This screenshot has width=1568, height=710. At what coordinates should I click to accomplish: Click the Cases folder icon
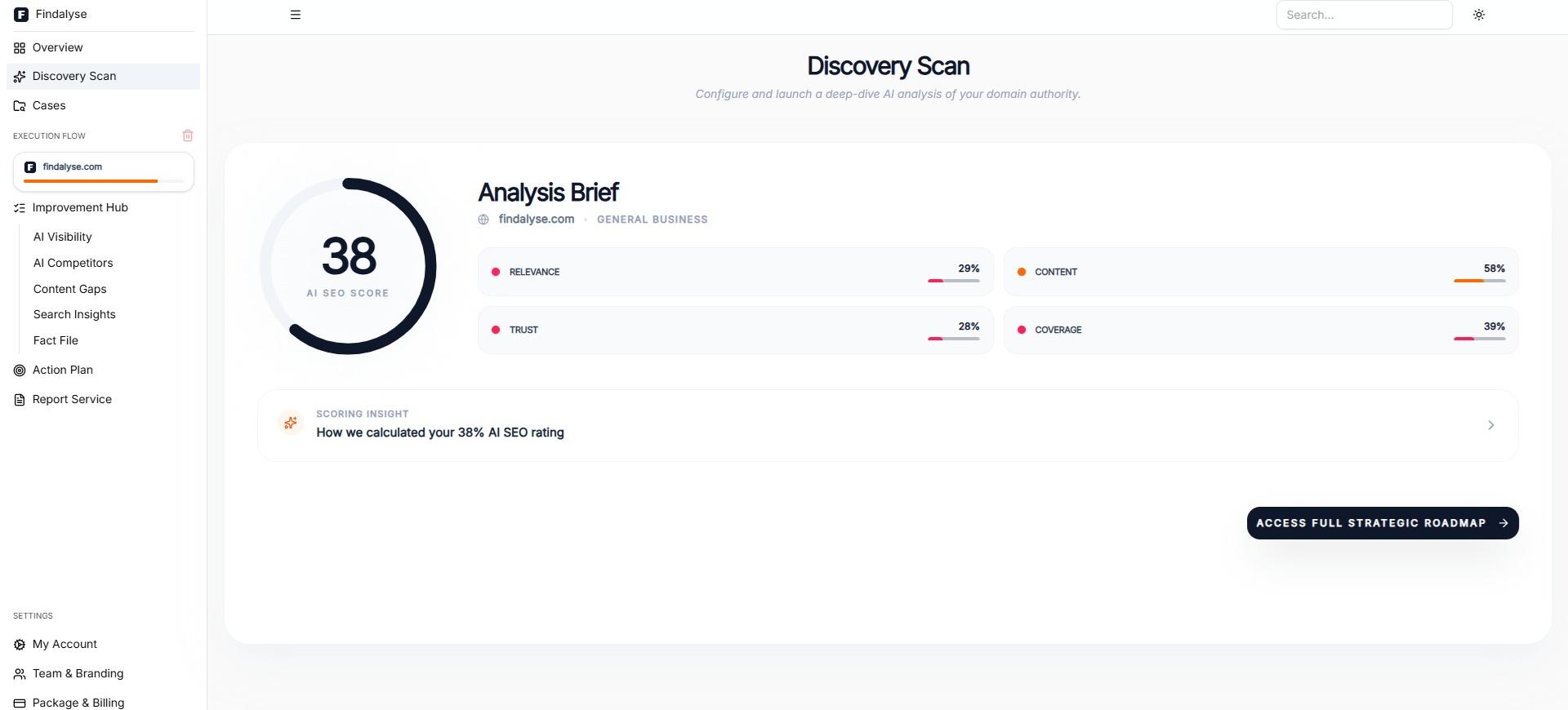20,106
